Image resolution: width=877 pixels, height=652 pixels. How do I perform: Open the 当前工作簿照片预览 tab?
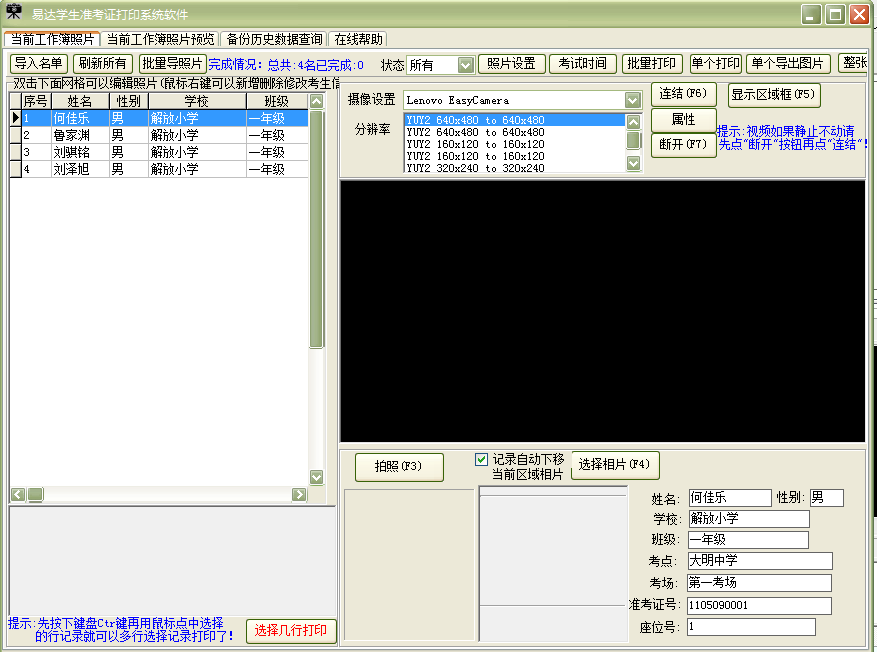click(161, 39)
